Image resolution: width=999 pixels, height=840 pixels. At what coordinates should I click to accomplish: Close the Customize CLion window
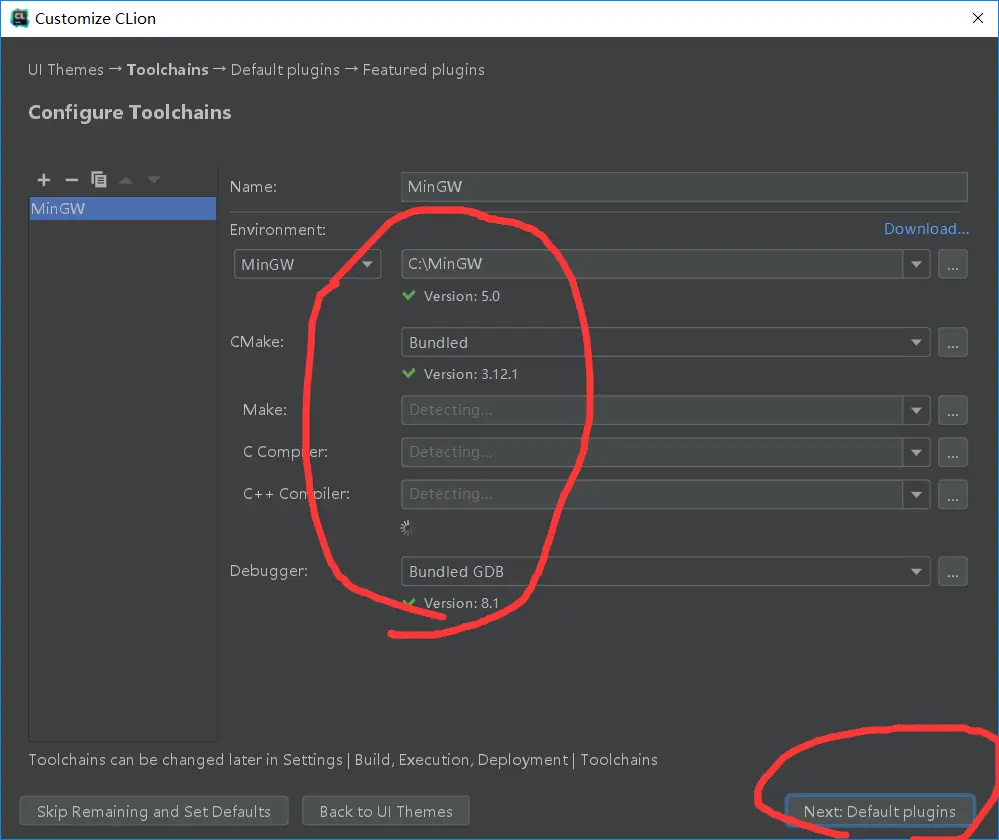(x=977, y=18)
